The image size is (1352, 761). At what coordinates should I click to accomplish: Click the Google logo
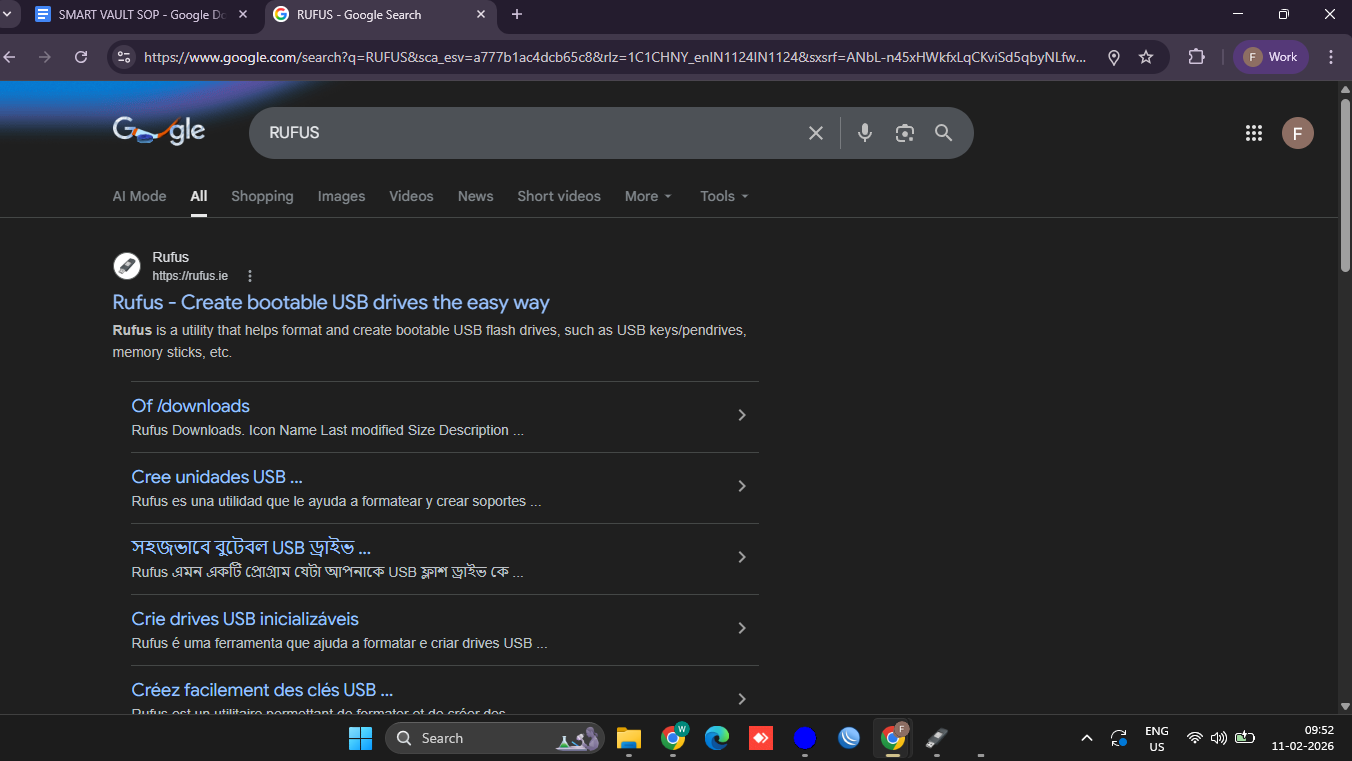[158, 130]
